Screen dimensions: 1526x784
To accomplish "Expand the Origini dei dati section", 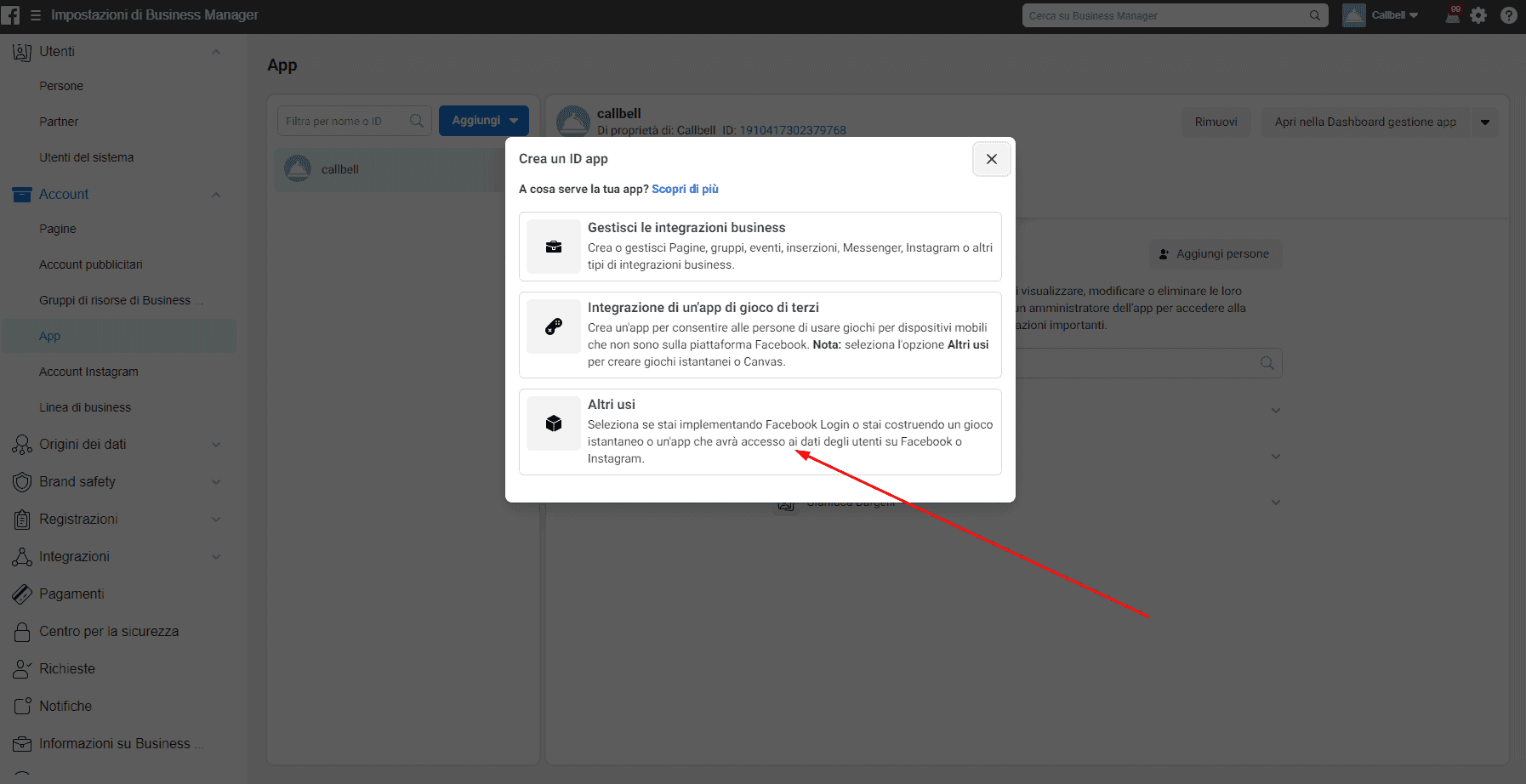I will tap(216, 445).
